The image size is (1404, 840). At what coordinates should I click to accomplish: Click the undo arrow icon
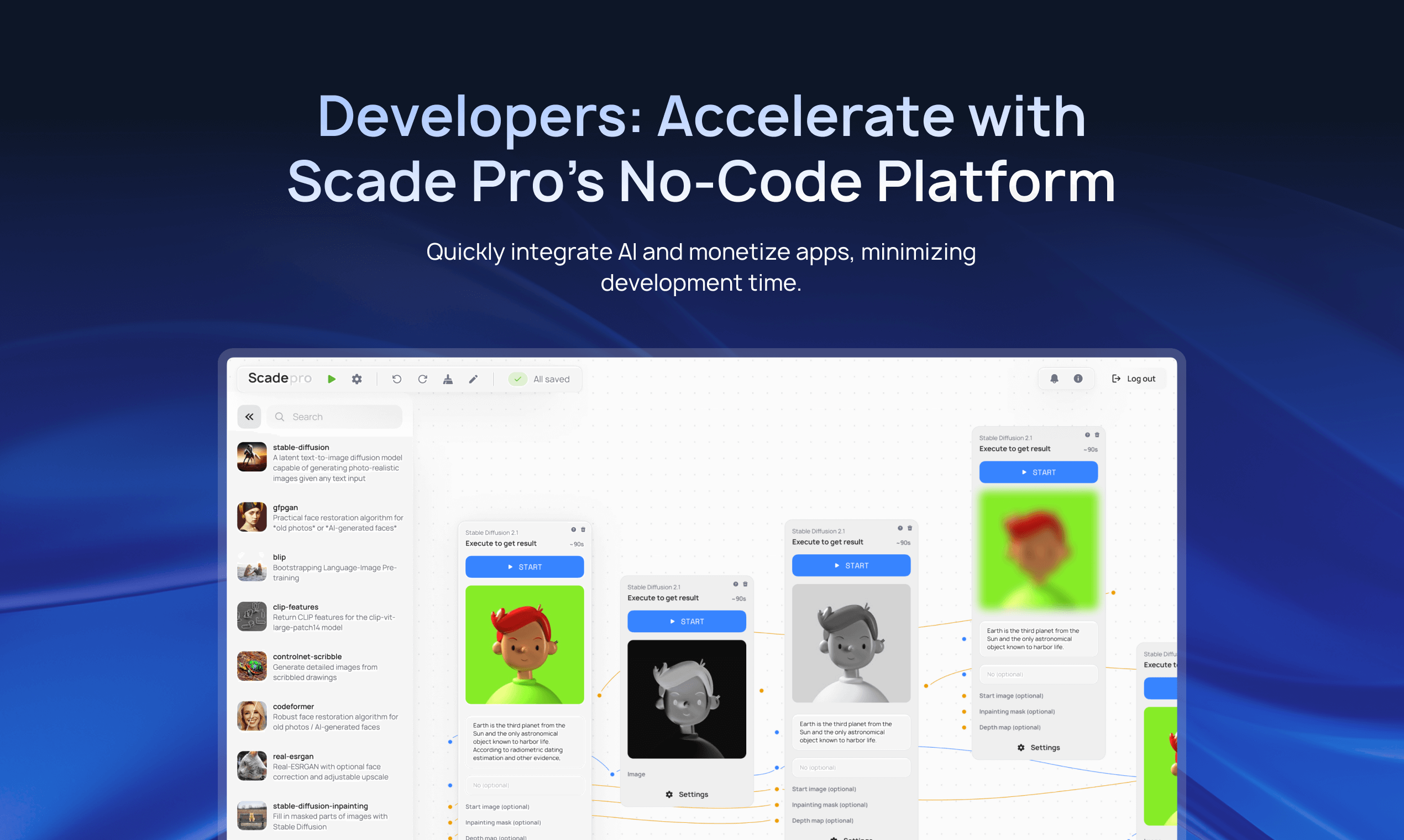tap(396, 379)
